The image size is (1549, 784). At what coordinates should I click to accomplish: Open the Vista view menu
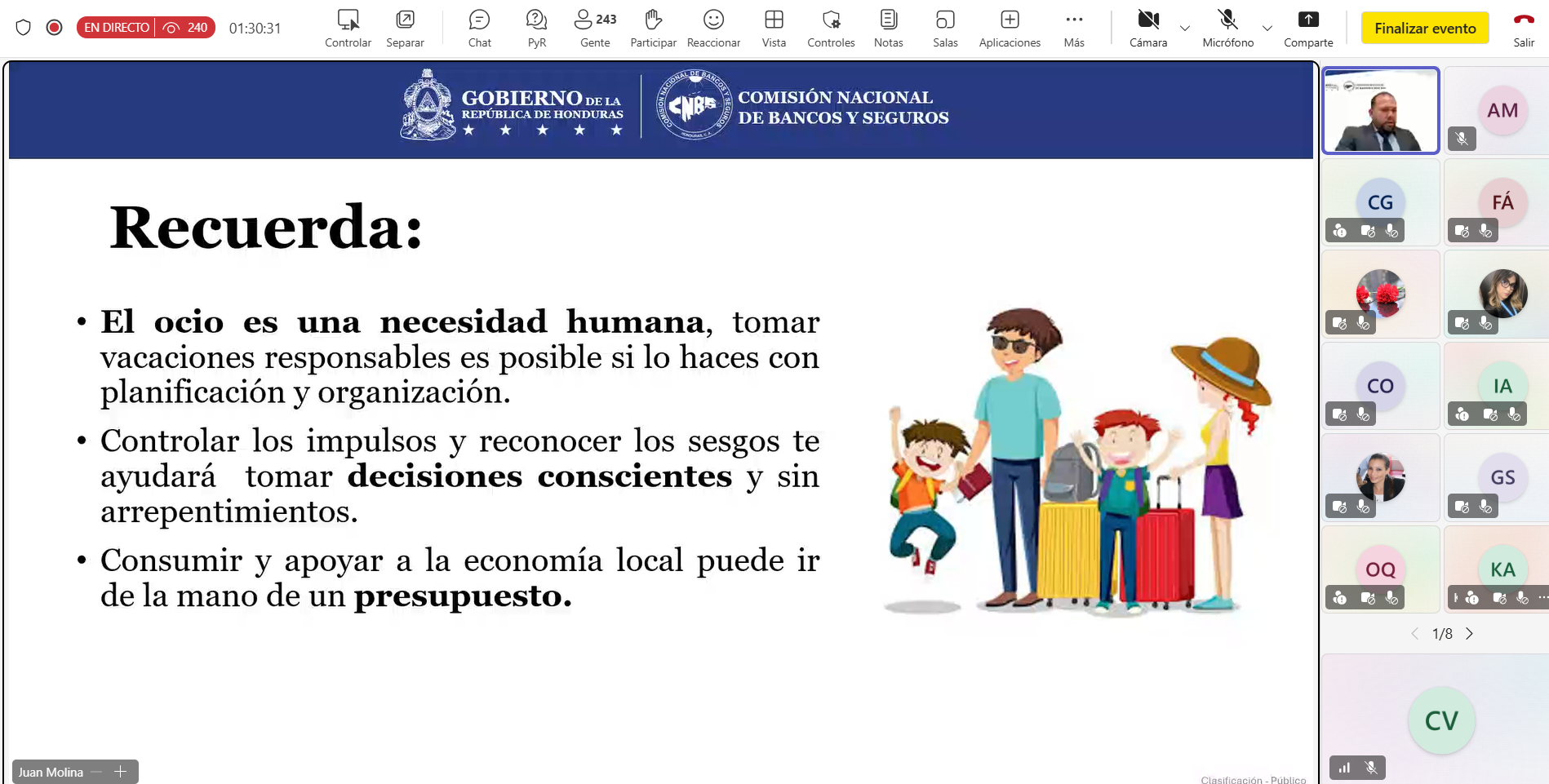point(774,28)
